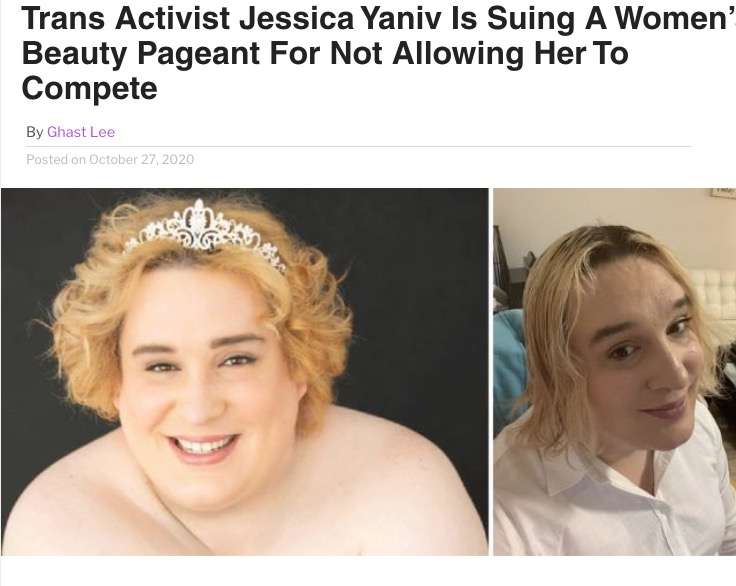Click Trans Activist at the headline start
The width and height of the screenshot is (736, 586).
126,18
